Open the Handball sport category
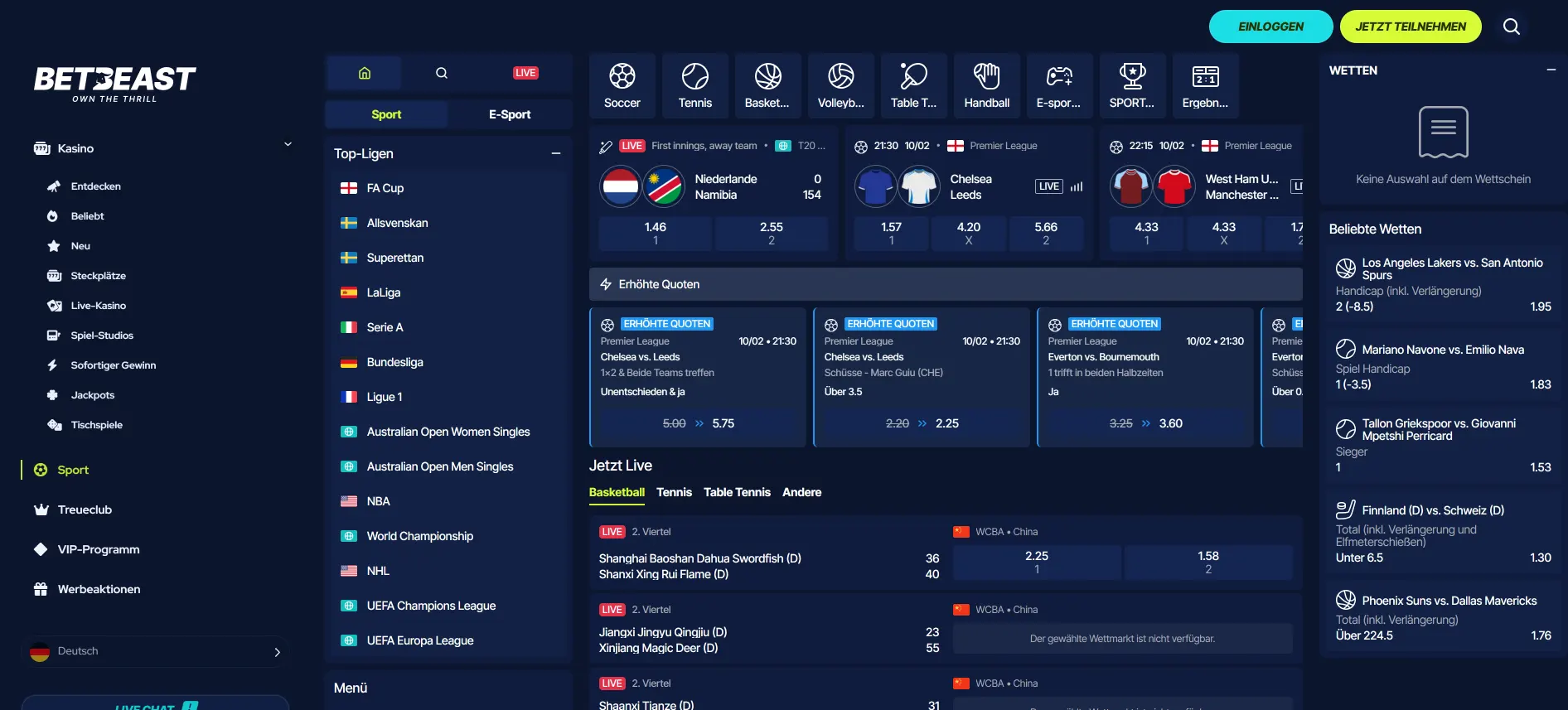The image size is (1568, 710). [987, 85]
